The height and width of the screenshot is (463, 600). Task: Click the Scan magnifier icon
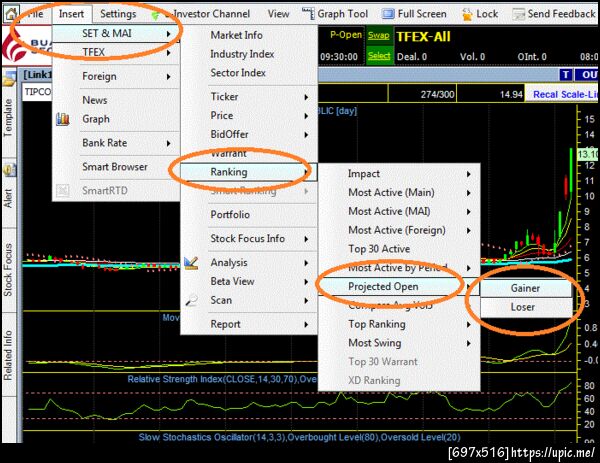191,300
